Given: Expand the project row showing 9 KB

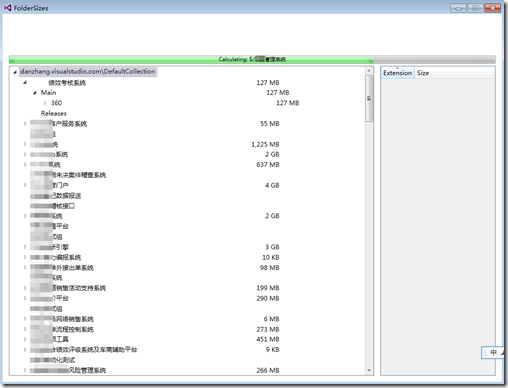Looking at the screenshot, I should click(25, 350).
